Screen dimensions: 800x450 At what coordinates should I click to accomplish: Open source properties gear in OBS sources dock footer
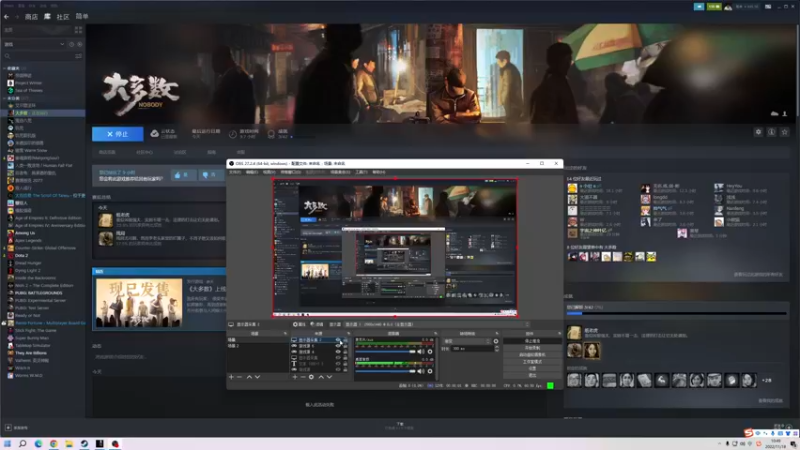(x=311, y=377)
